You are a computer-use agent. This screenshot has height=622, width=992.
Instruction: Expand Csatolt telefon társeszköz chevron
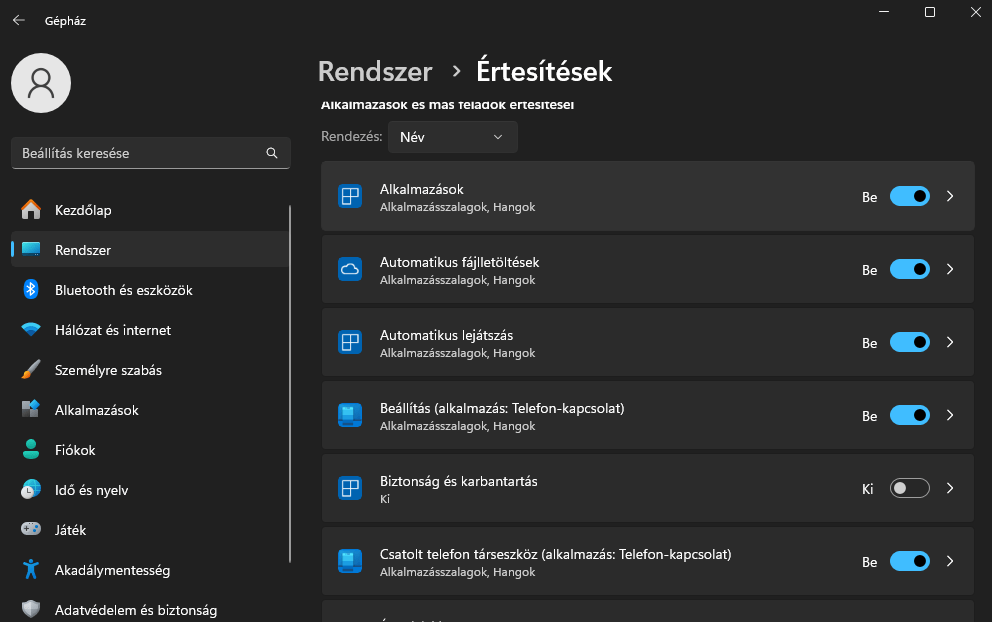pos(950,561)
